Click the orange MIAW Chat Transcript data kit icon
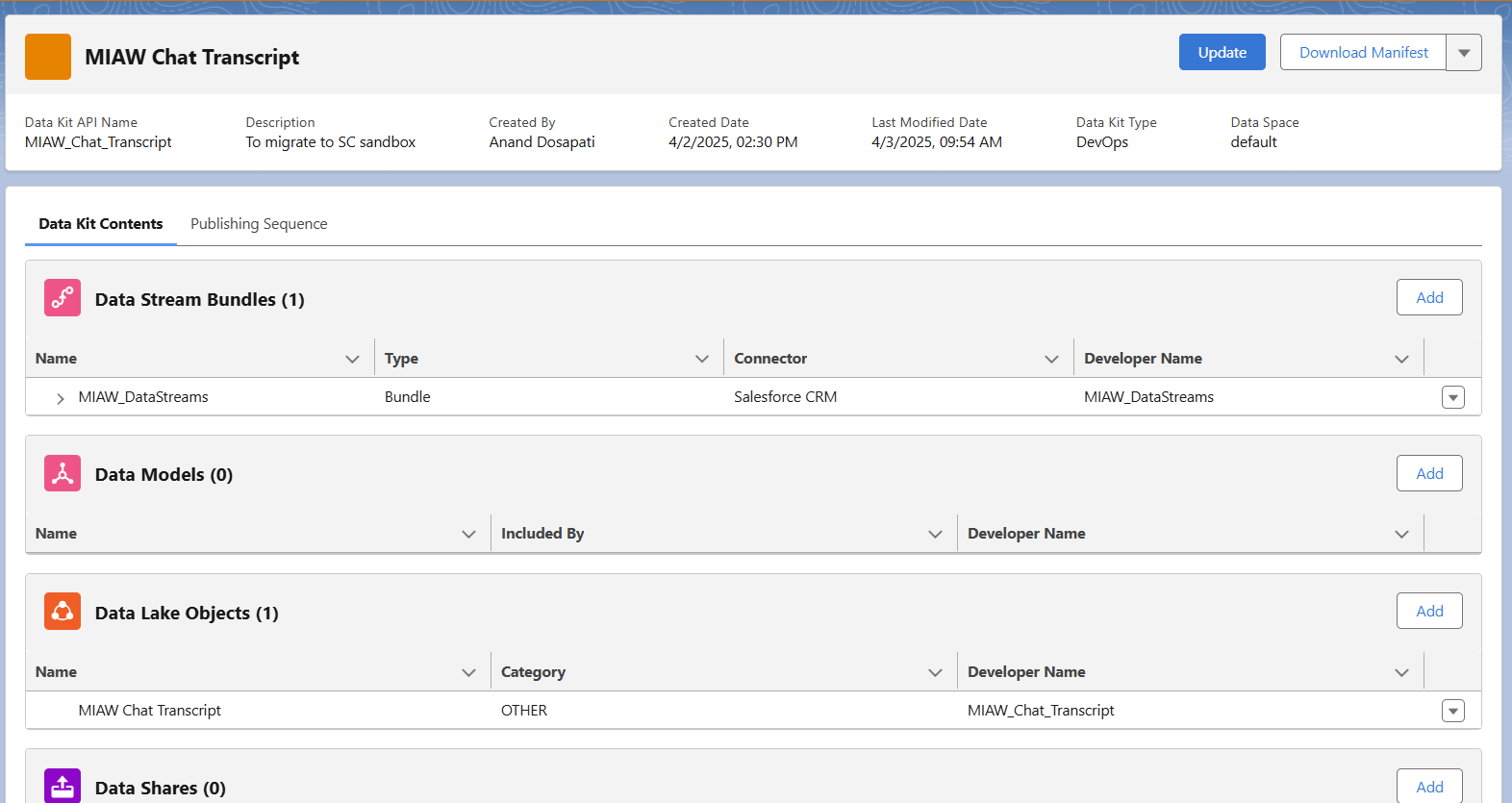 (48, 57)
